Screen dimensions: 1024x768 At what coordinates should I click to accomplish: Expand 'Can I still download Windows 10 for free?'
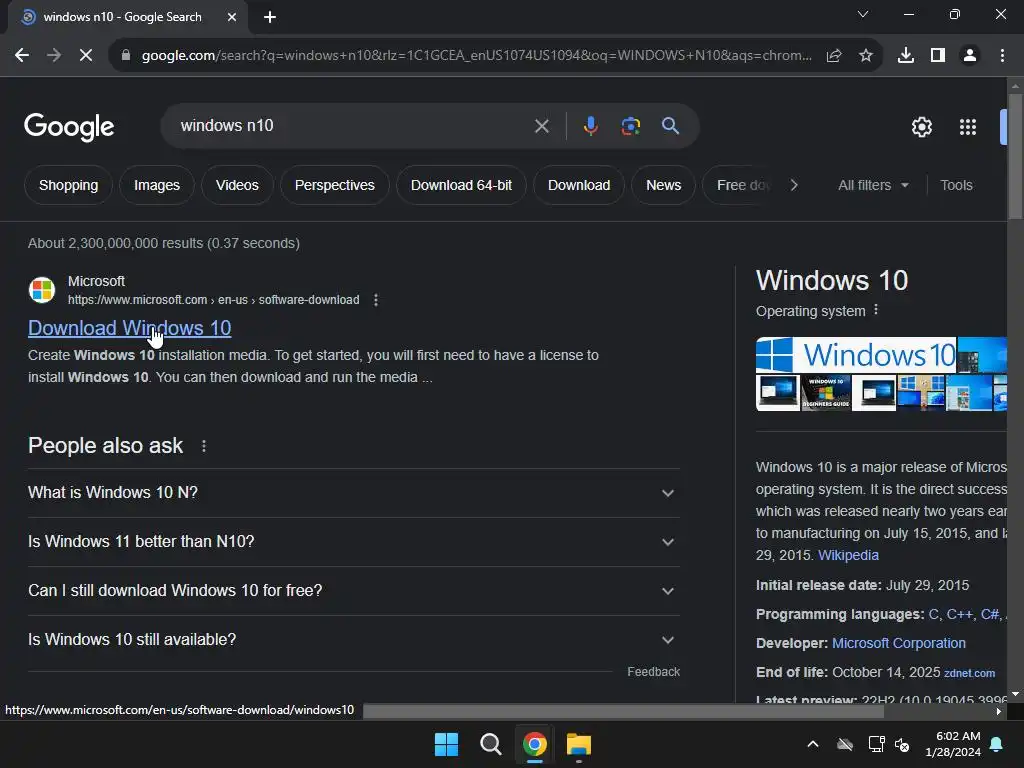click(x=353, y=591)
